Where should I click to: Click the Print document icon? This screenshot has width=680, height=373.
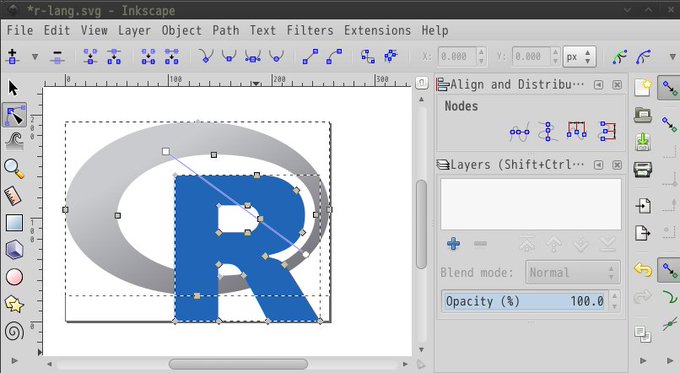pos(643,169)
